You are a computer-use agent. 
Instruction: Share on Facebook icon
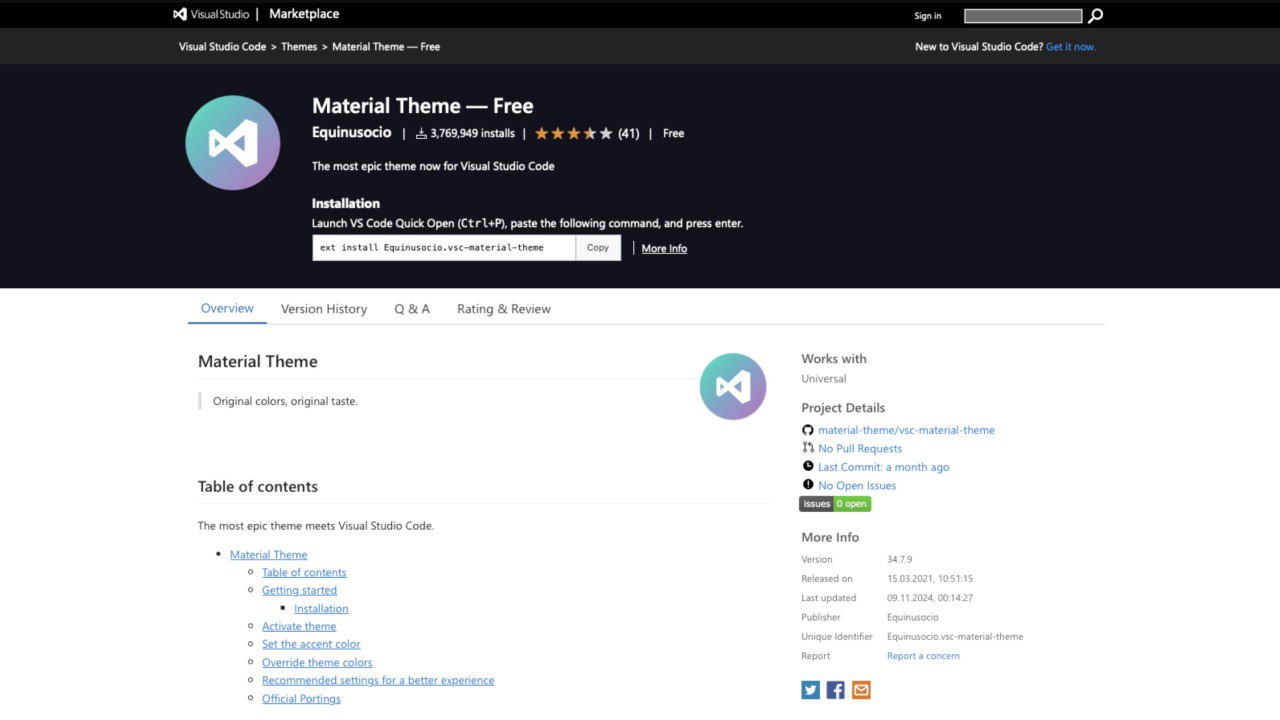835,690
